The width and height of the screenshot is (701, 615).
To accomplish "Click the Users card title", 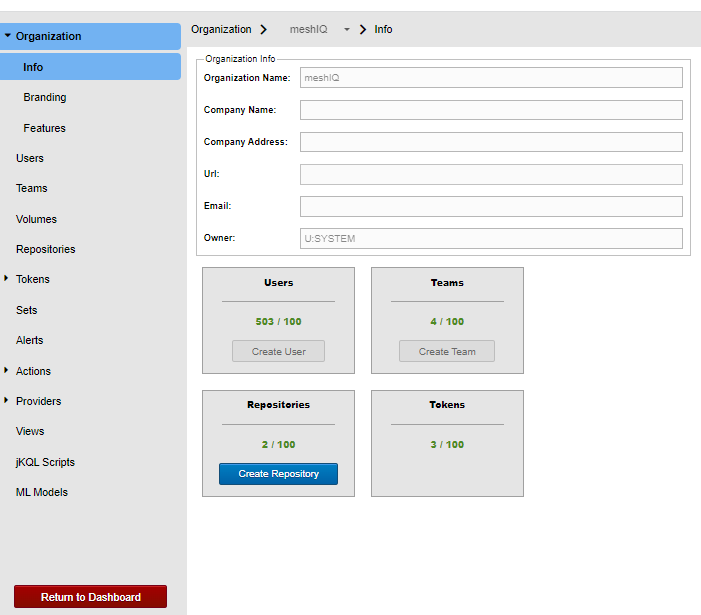I will (279, 282).
